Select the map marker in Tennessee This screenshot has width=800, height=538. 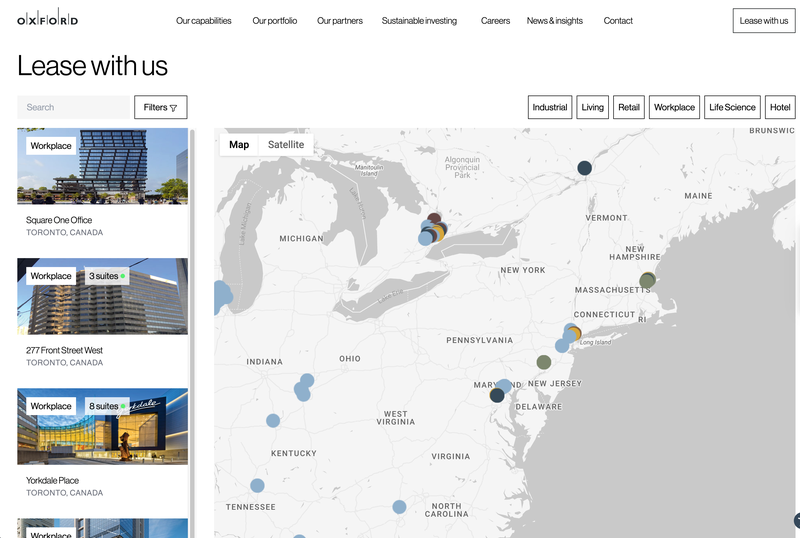tap(257, 486)
